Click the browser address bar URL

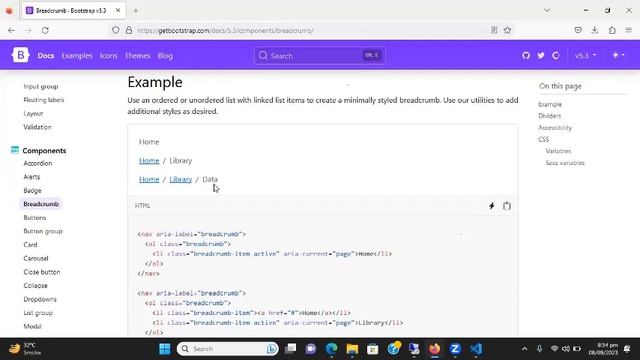225,31
